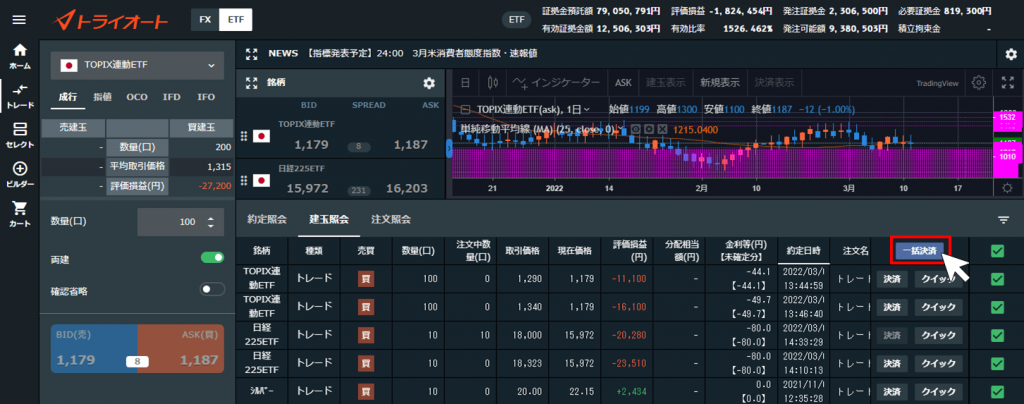
Task: Click 決済 for the 18,323 日経225ETF row
Action: click(891, 364)
